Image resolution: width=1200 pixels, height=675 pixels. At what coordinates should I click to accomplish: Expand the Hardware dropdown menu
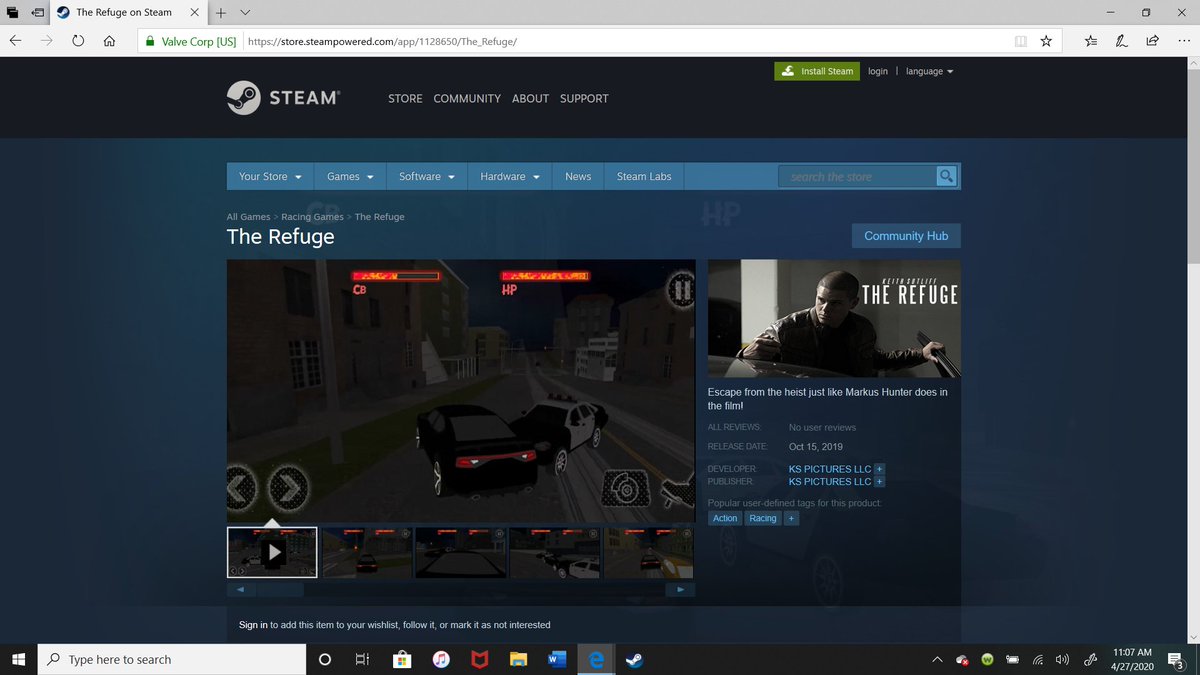(509, 176)
